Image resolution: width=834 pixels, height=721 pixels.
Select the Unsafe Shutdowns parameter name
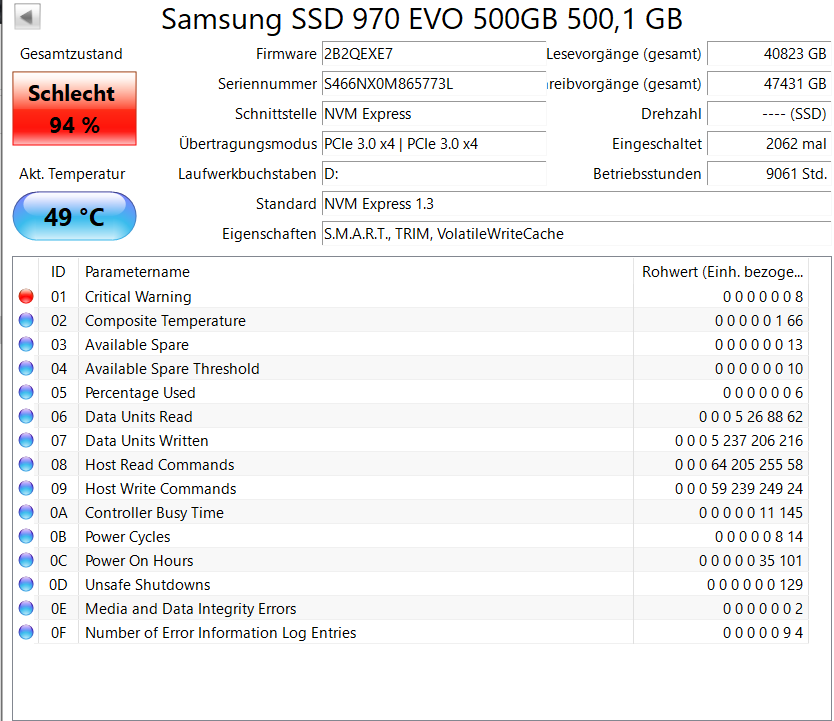[x=148, y=584]
